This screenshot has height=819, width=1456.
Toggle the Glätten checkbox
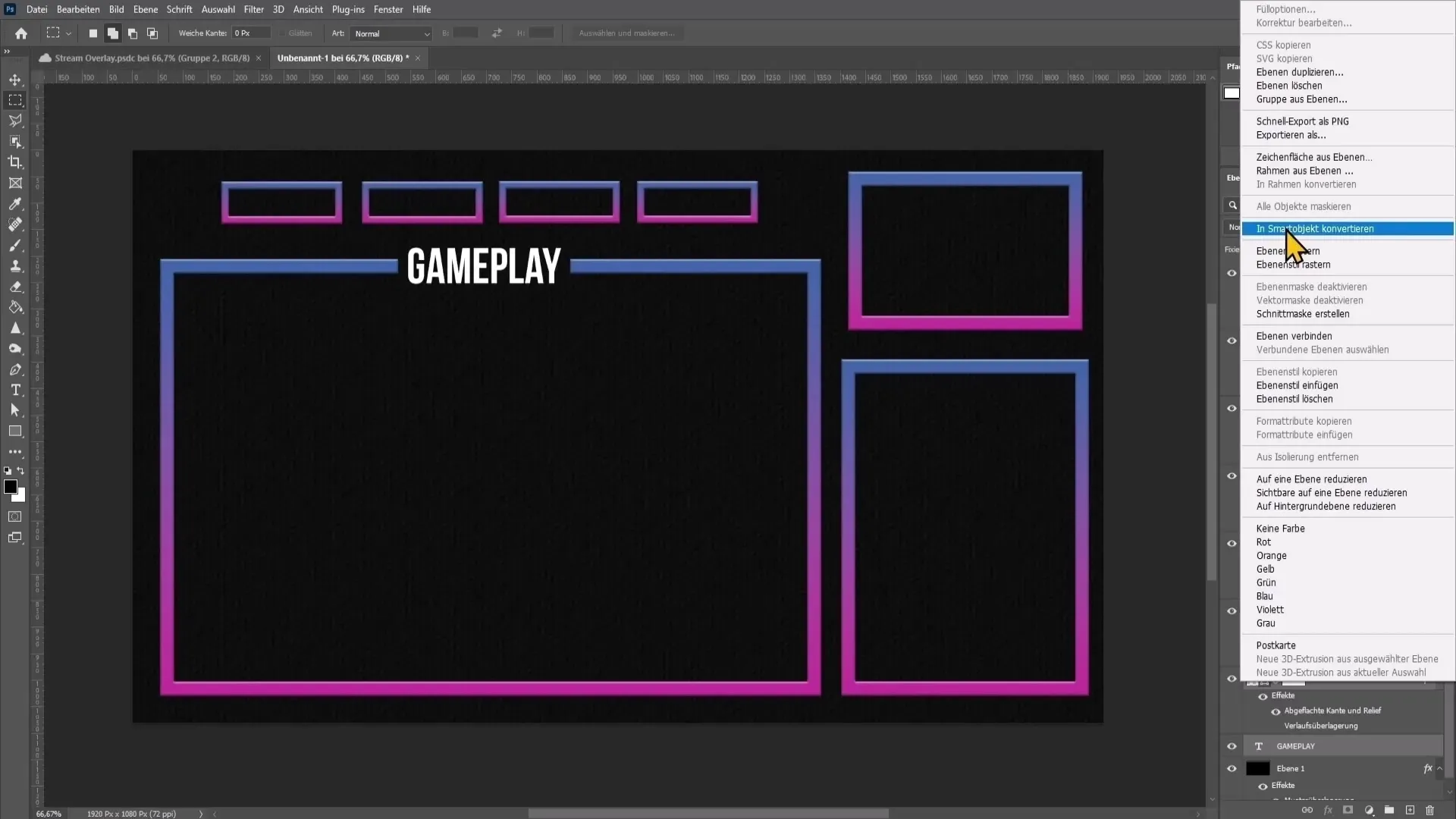click(282, 33)
